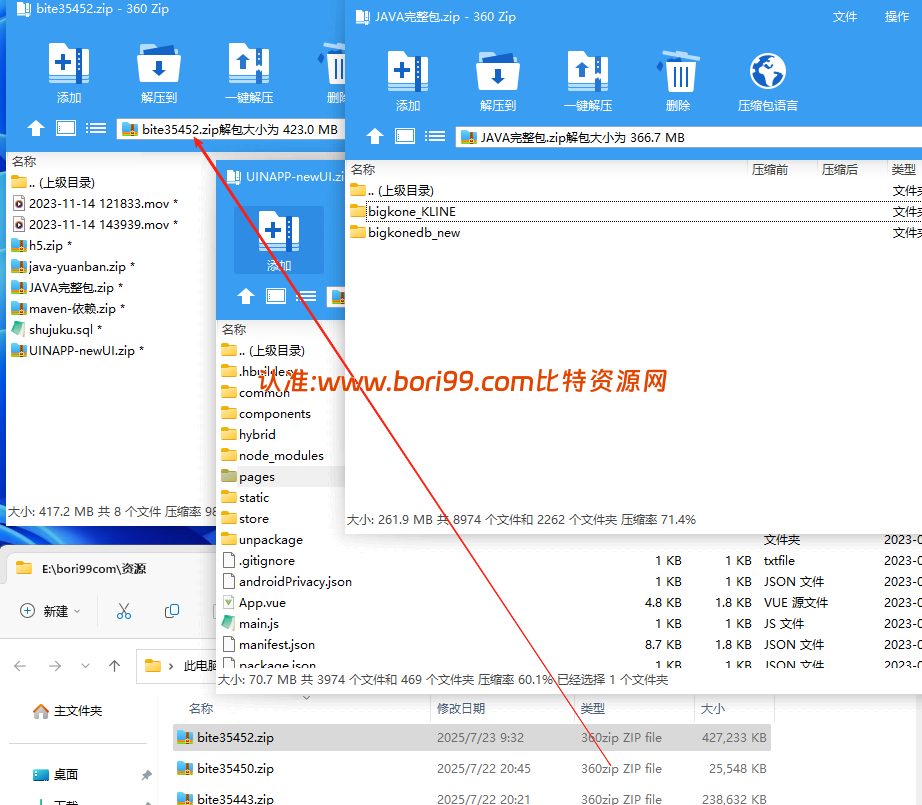
Task: Click one-key extract icon in bite35452.zip window
Action: pos(249,63)
